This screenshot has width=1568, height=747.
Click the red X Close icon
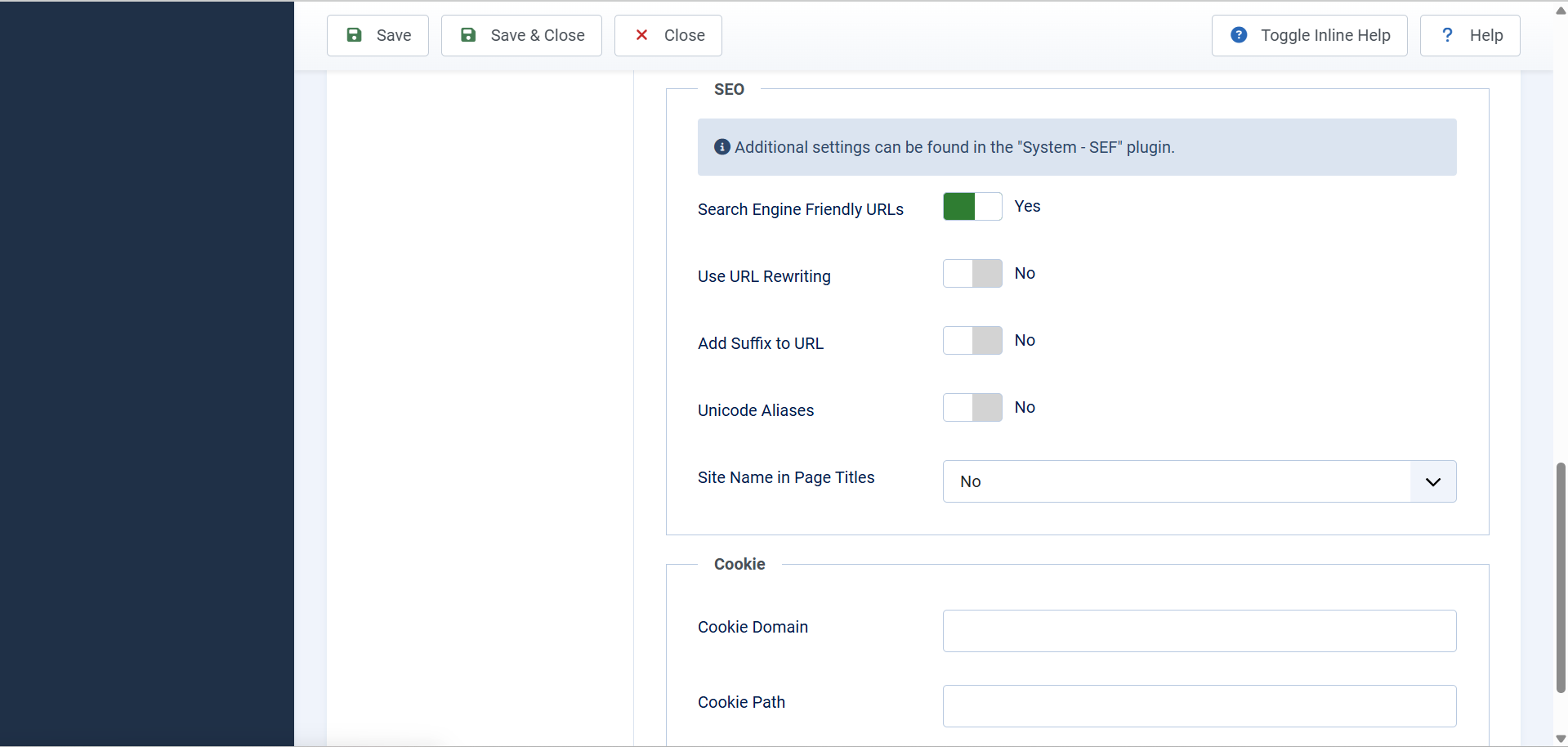(x=641, y=35)
